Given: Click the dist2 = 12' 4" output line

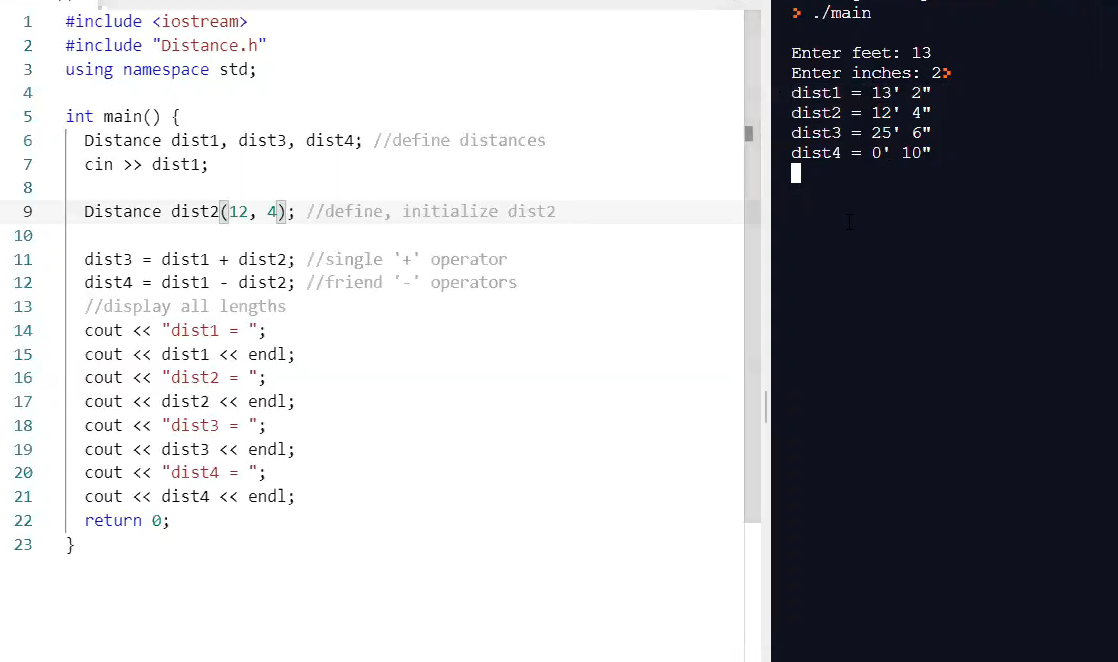Looking at the screenshot, I should (x=858, y=112).
